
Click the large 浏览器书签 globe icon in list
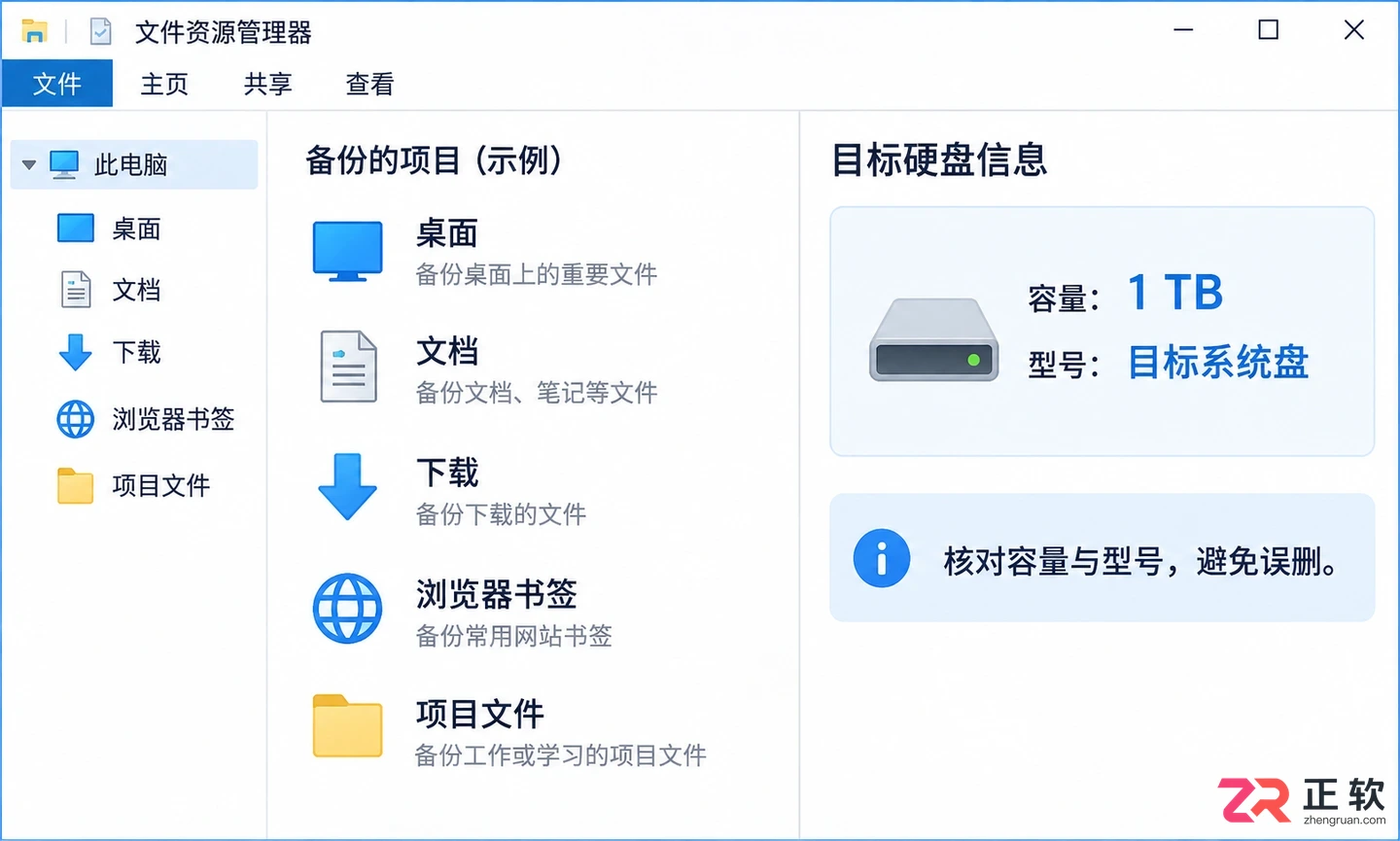tap(347, 609)
